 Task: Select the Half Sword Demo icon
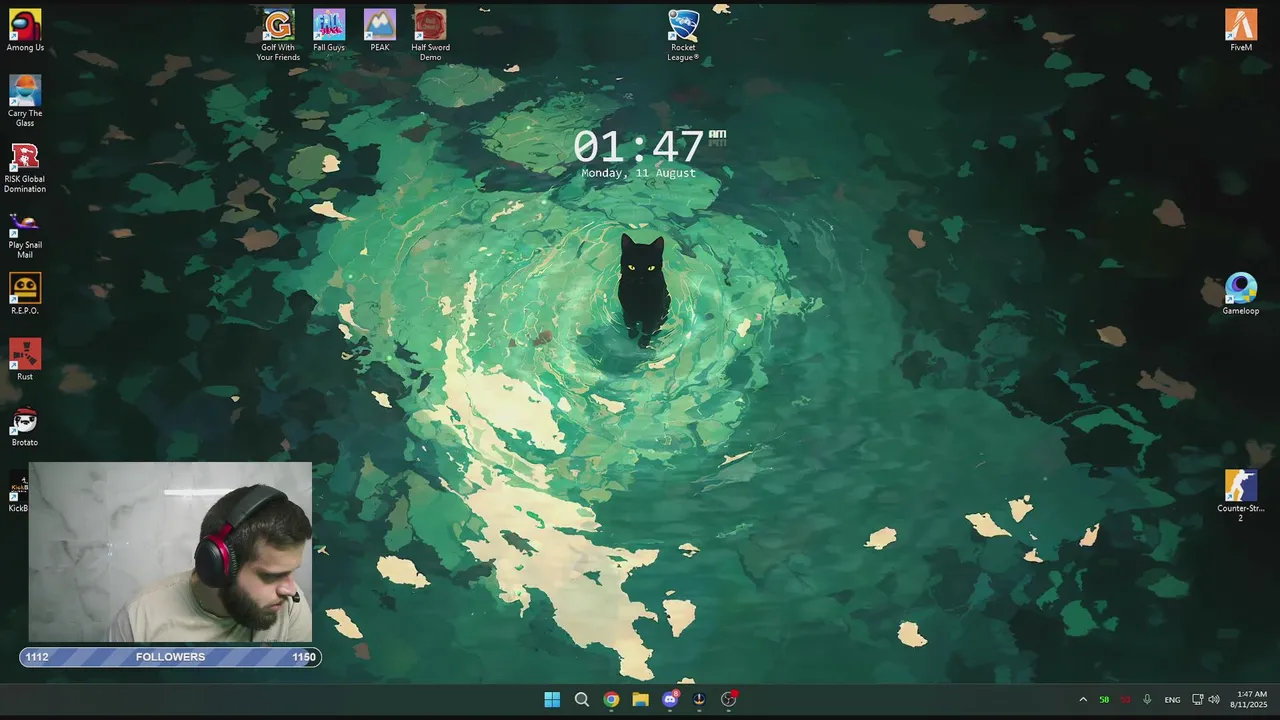[430, 35]
